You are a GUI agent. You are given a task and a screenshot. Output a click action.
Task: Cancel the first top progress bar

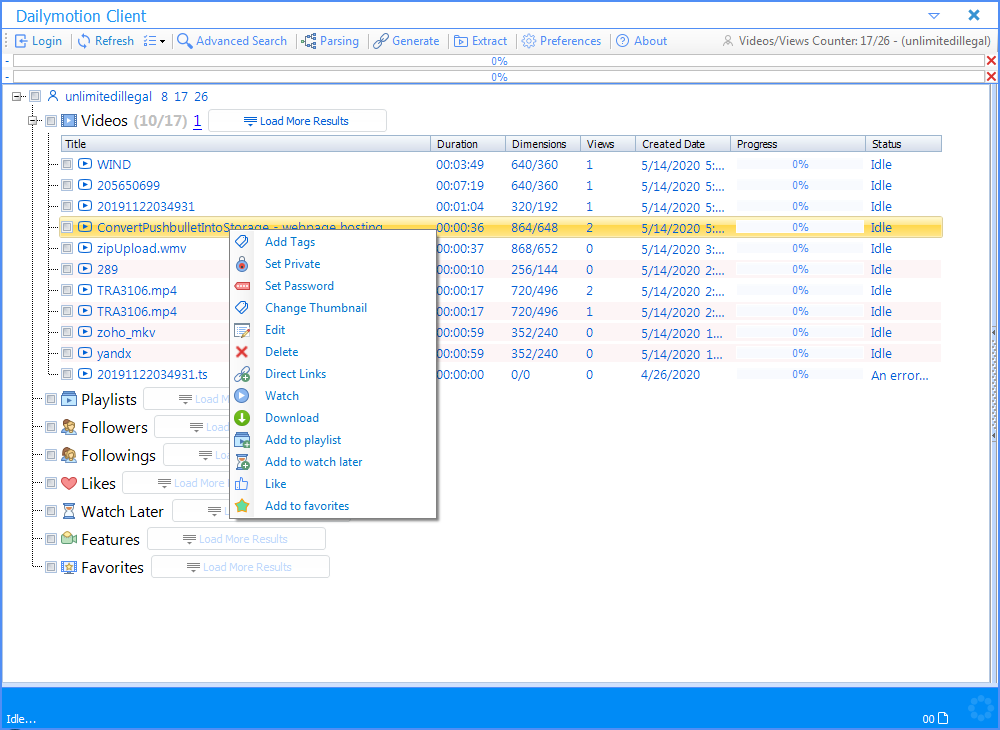click(991, 61)
